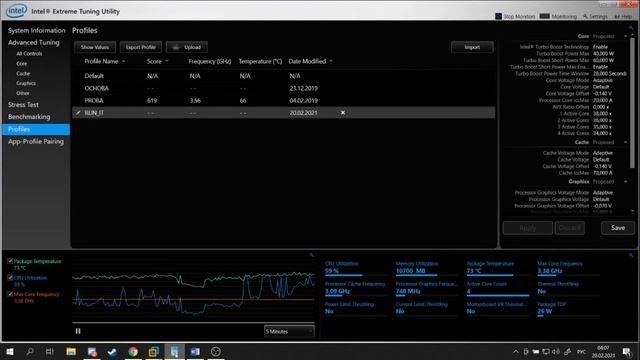
Task: Click the Stop Monitors icon
Action: (498, 16)
